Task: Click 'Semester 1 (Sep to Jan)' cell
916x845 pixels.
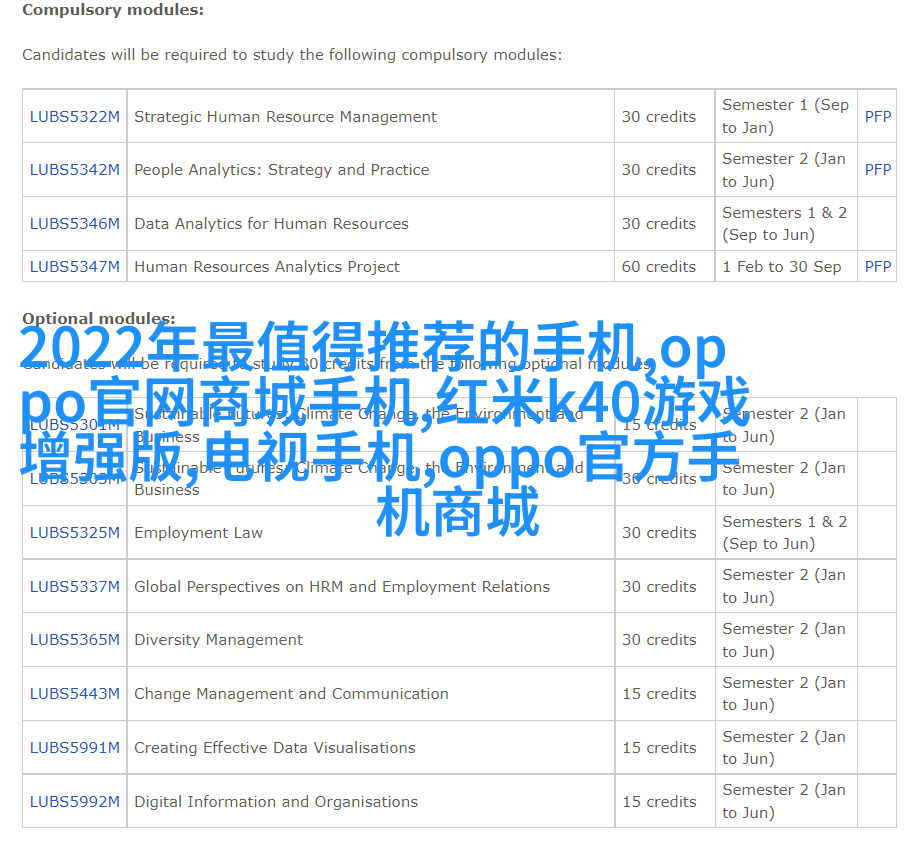Action: [786, 116]
